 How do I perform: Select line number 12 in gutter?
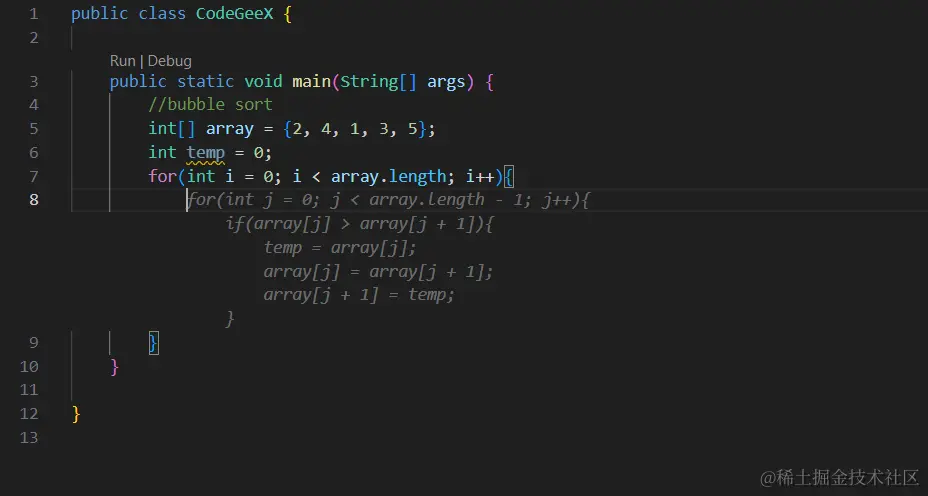(29, 414)
